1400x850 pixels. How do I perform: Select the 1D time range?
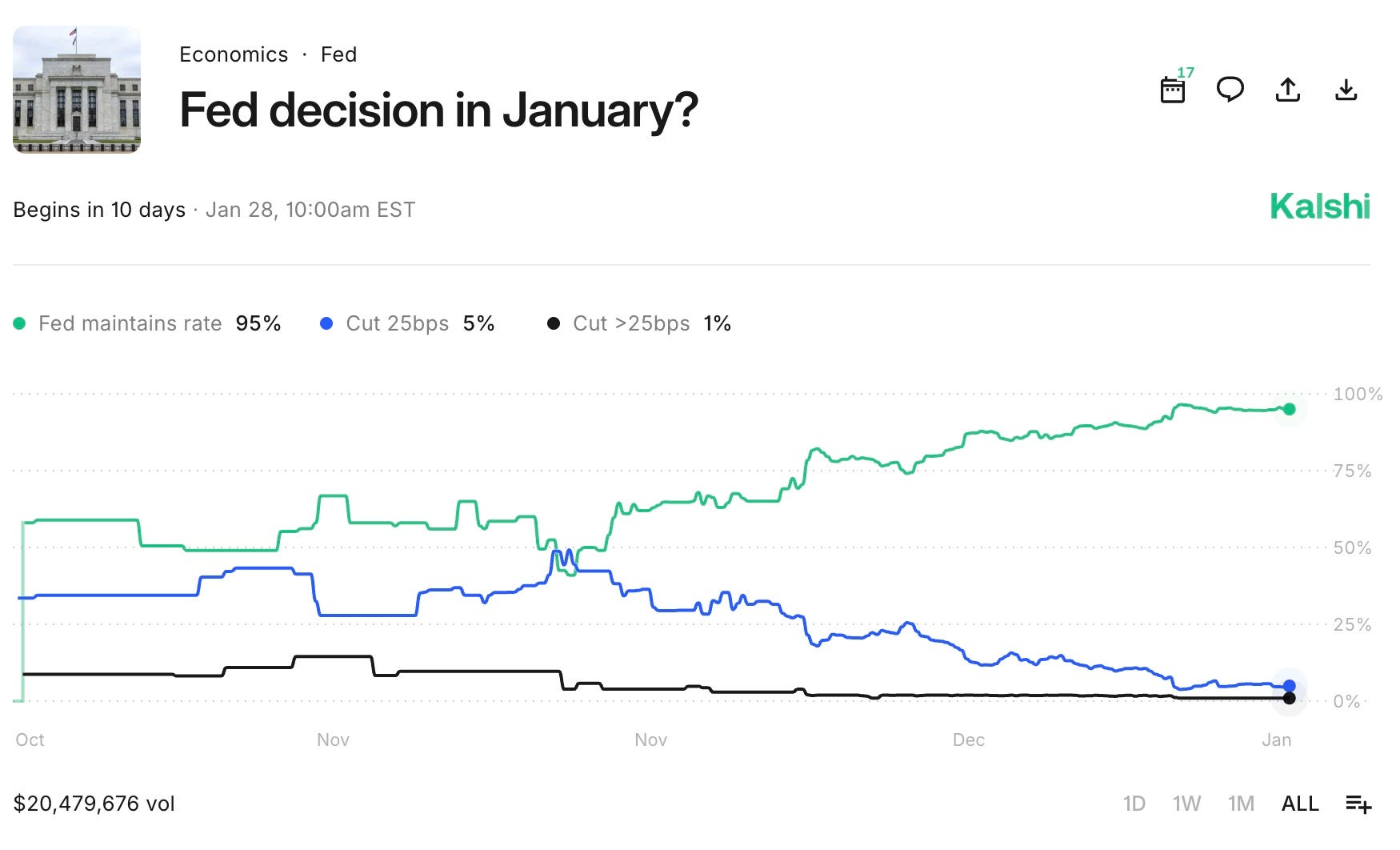[1134, 804]
